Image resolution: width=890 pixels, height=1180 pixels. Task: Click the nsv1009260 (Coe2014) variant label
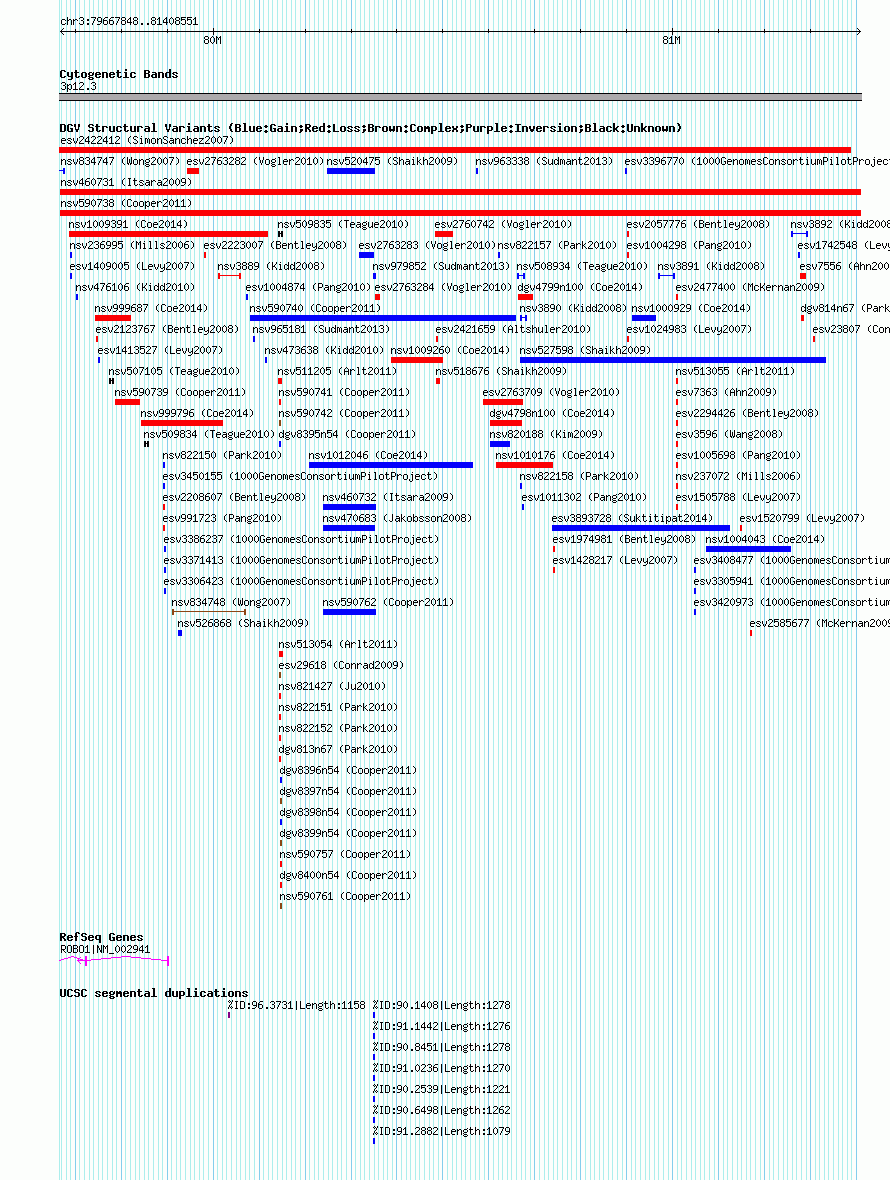(x=450, y=350)
